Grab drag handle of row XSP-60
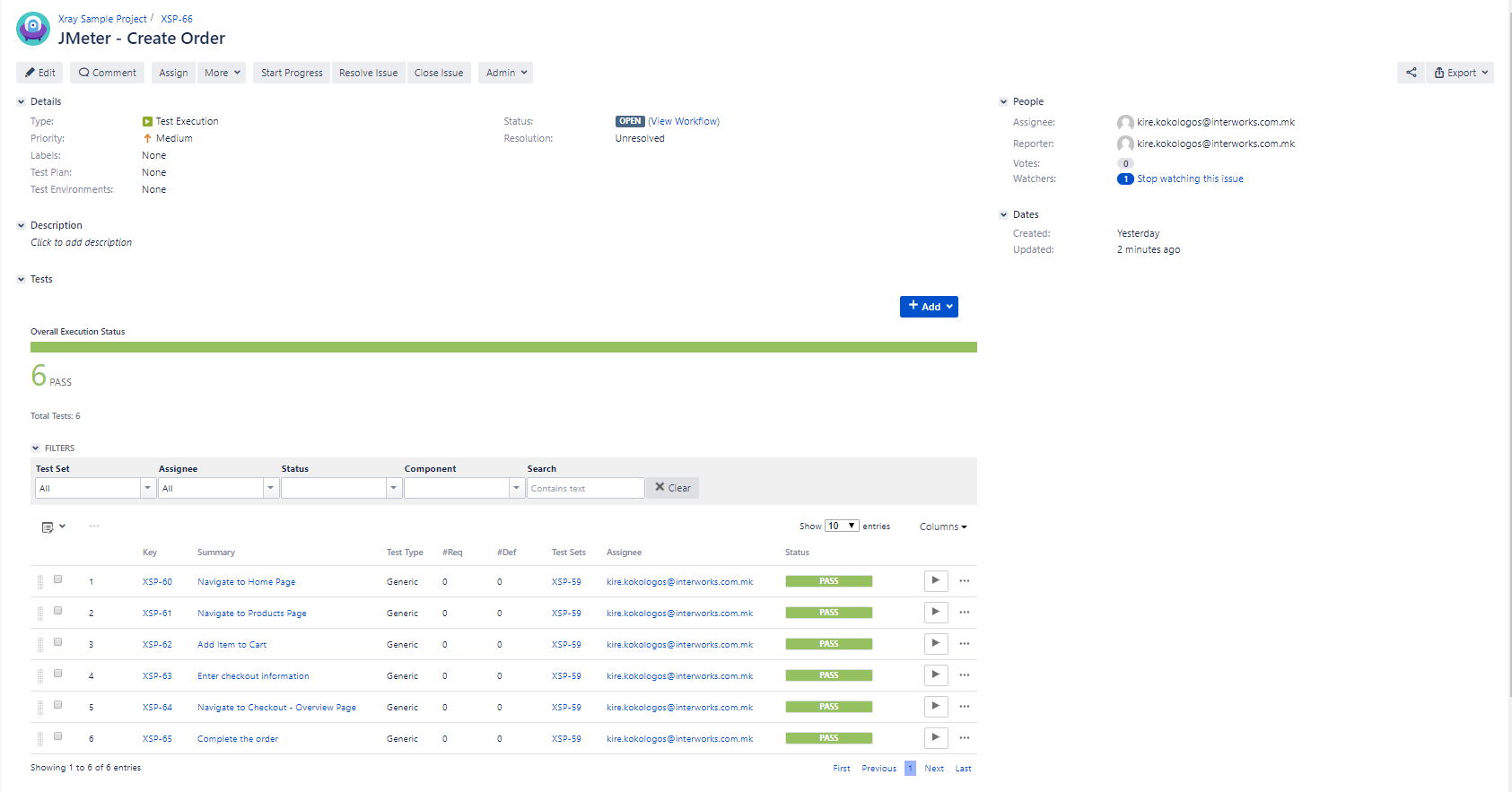1512x792 pixels. point(39,582)
